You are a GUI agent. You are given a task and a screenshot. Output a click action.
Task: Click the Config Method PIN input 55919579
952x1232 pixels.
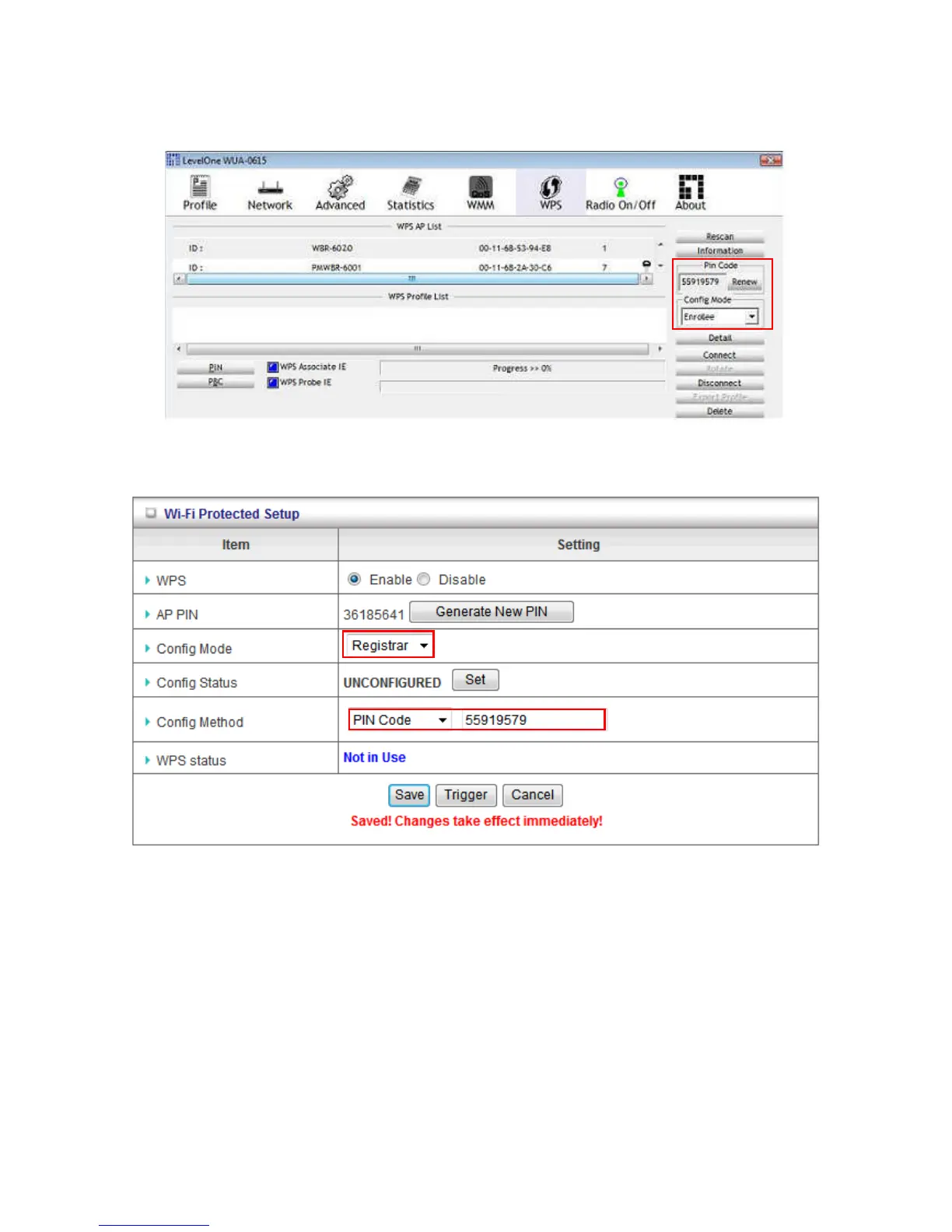(533, 720)
